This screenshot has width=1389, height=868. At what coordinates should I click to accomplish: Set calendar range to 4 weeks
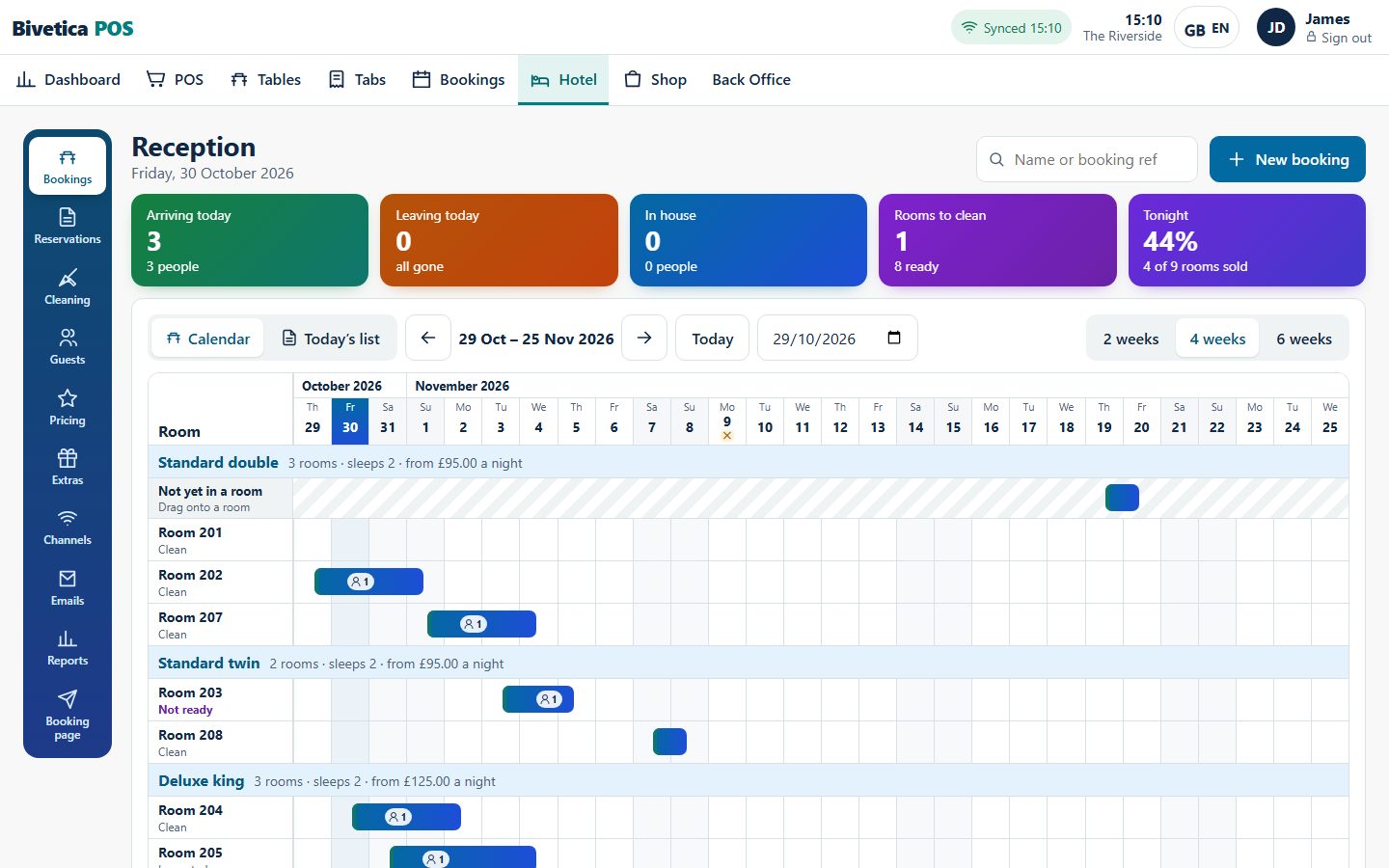[1217, 339]
